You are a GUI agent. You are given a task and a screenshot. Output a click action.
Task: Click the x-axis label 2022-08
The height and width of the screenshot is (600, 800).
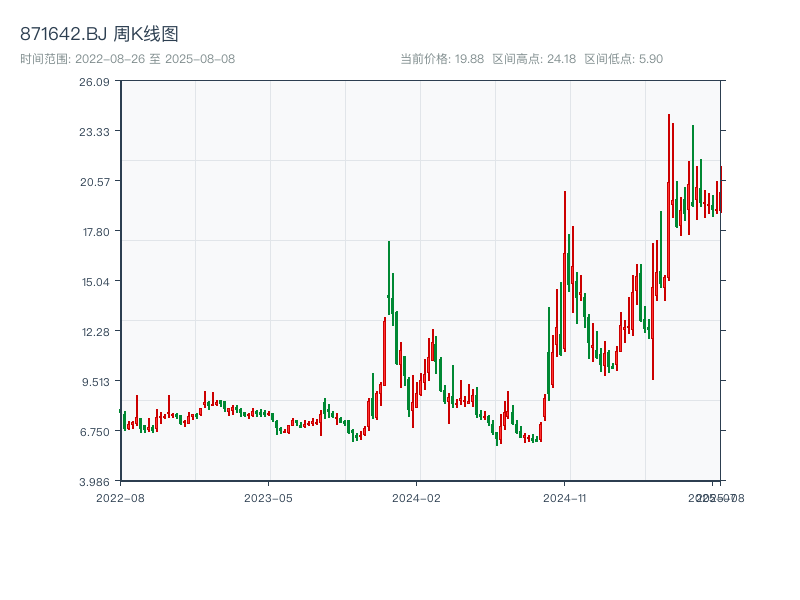120,498
